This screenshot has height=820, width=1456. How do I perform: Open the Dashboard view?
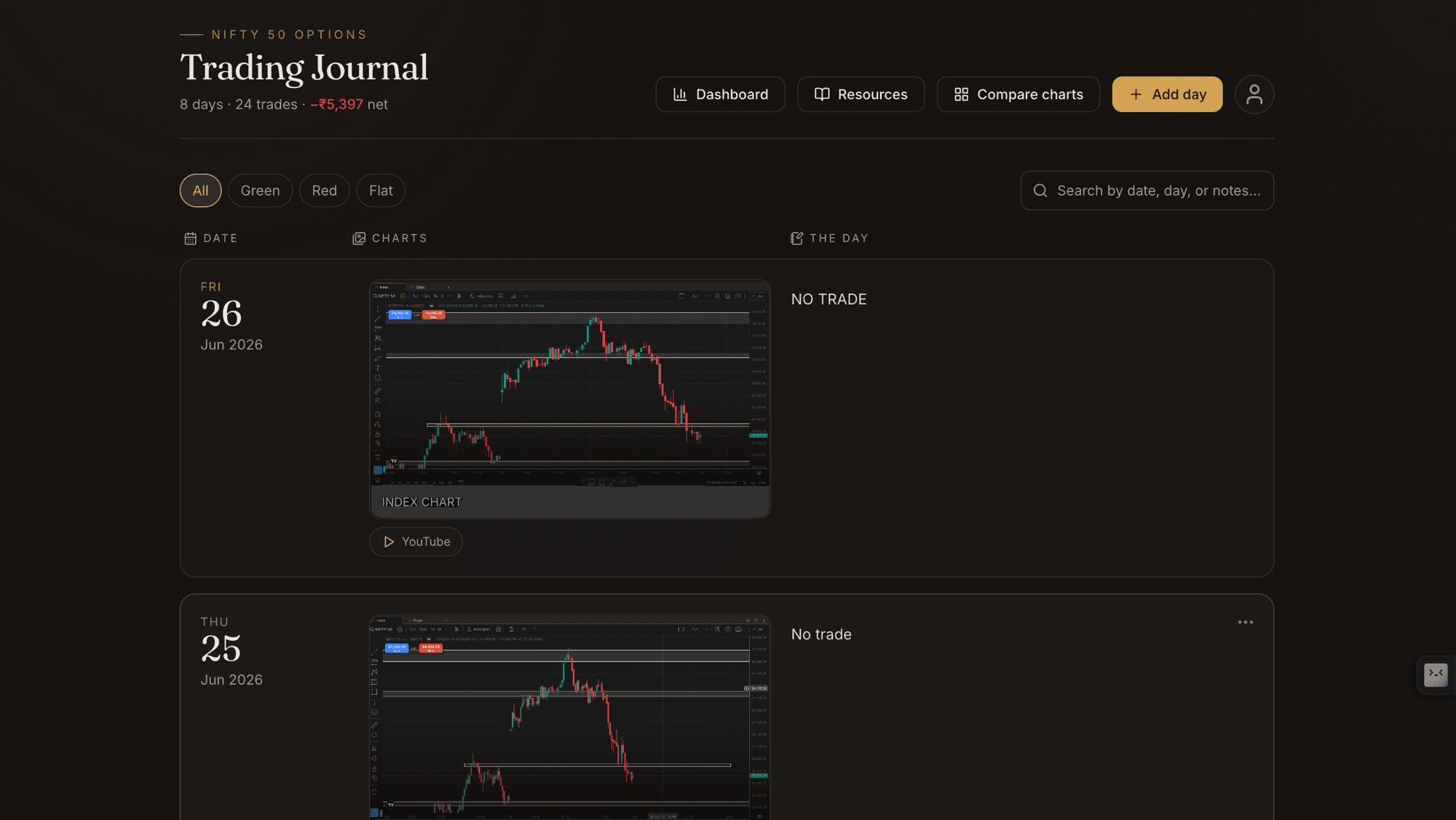(720, 95)
